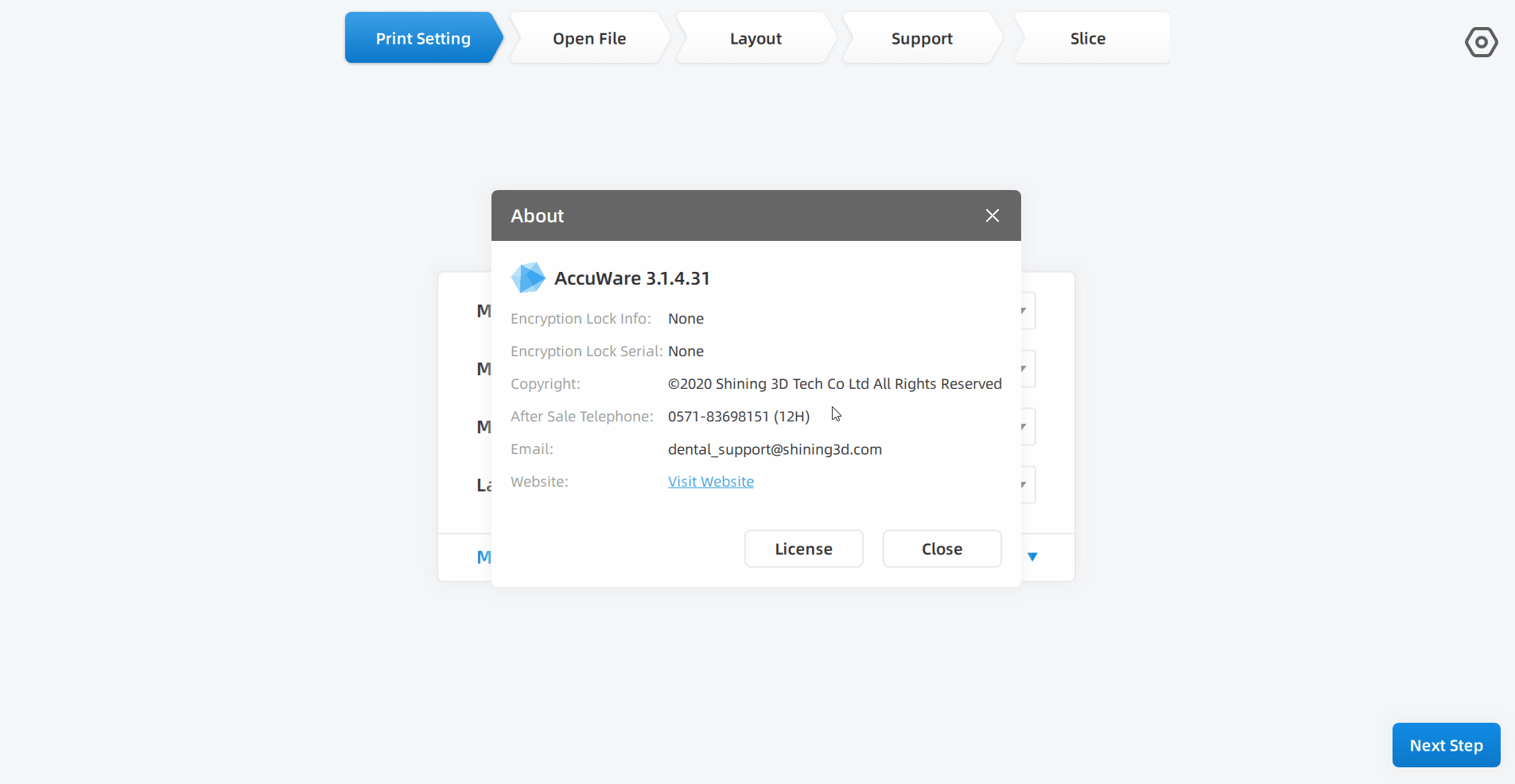Expand the fourth dropdown arrow in settings panel
Image resolution: width=1515 pixels, height=784 pixels.
coord(1024,485)
